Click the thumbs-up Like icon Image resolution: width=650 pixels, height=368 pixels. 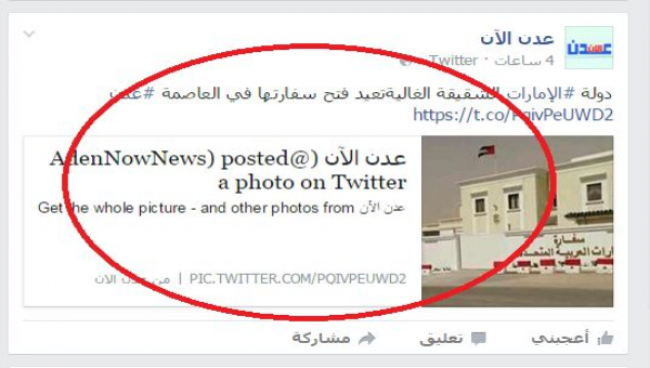[x=605, y=338]
